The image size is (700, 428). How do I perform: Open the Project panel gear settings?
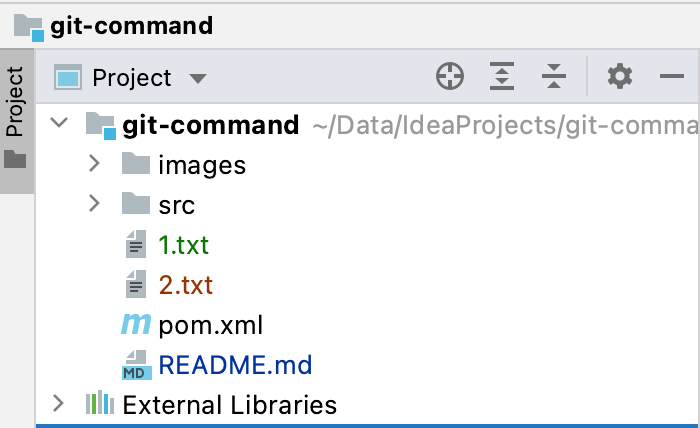click(620, 76)
